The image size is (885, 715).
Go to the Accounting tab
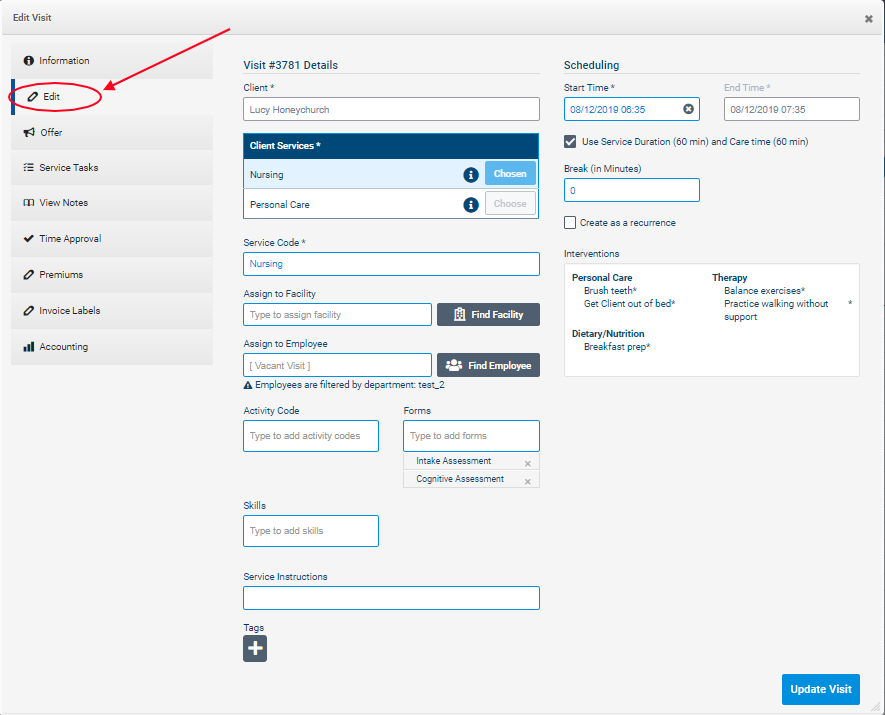[x=63, y=347]
